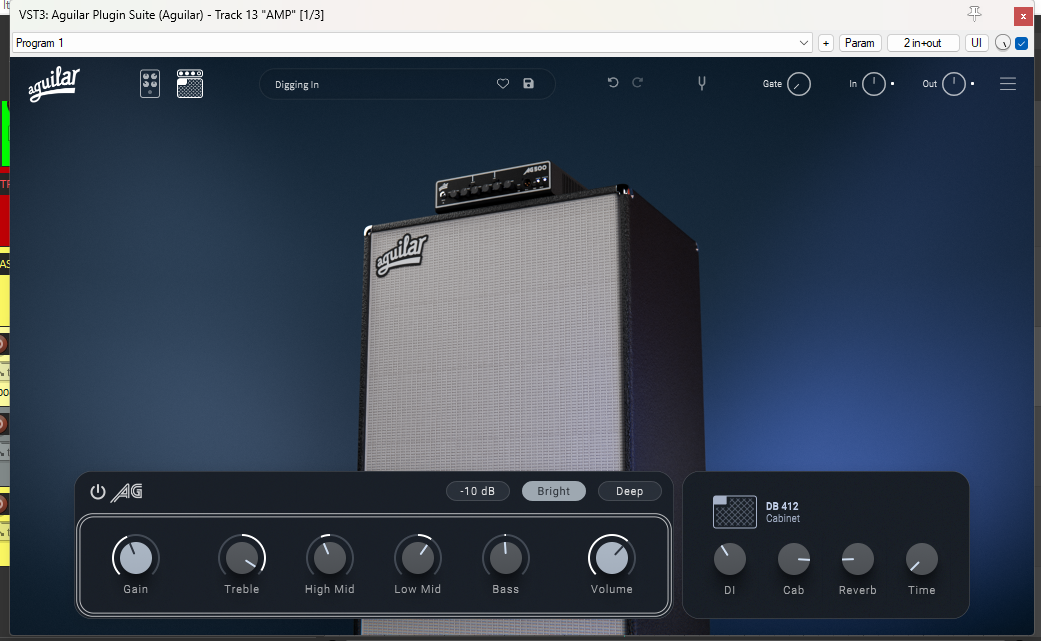Toggle the AG amp power icon

98,492
